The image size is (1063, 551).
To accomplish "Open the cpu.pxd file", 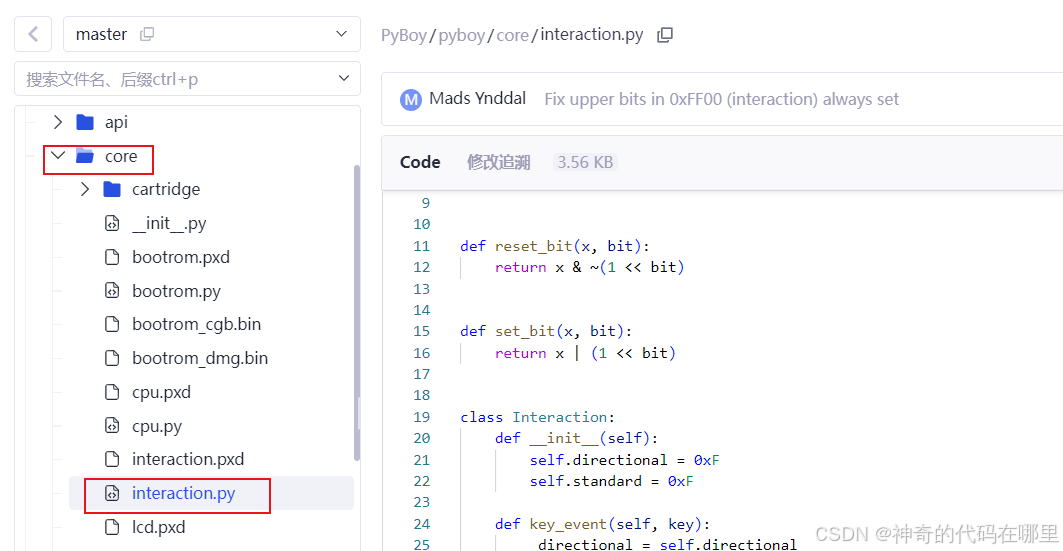I will click(x=161, y=392).
